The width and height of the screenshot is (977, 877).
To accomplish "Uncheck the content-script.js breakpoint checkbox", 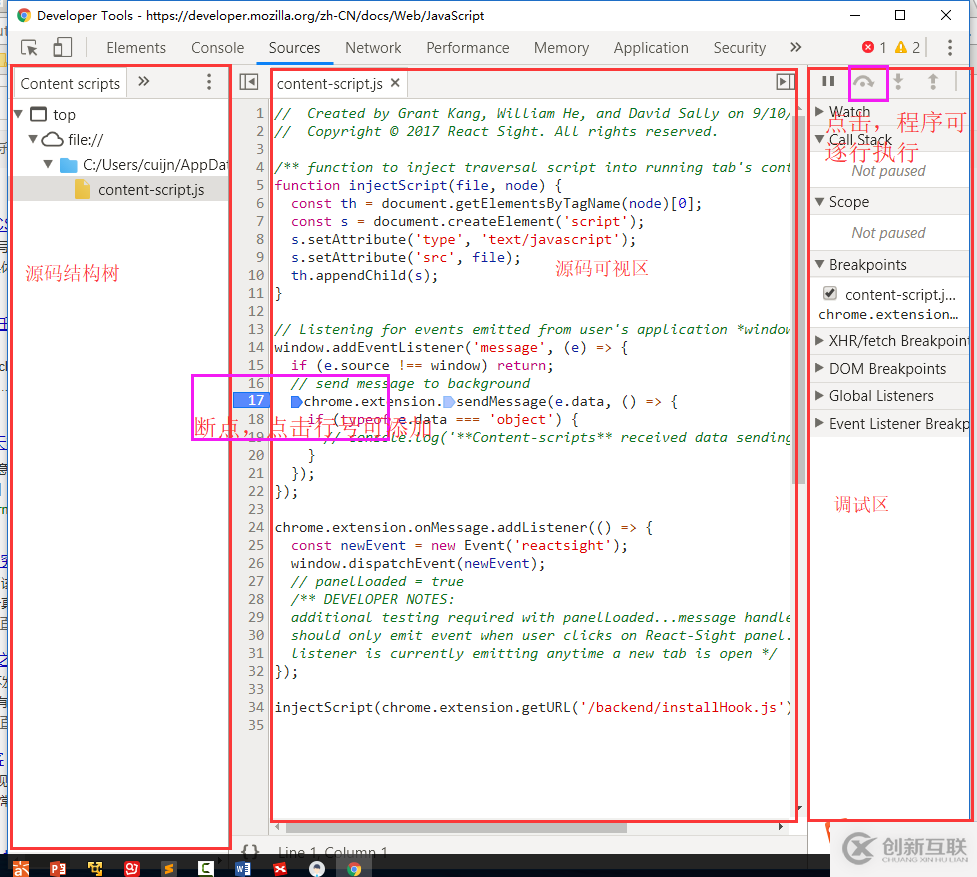I will pyautogui.click(x=829, y=293).
